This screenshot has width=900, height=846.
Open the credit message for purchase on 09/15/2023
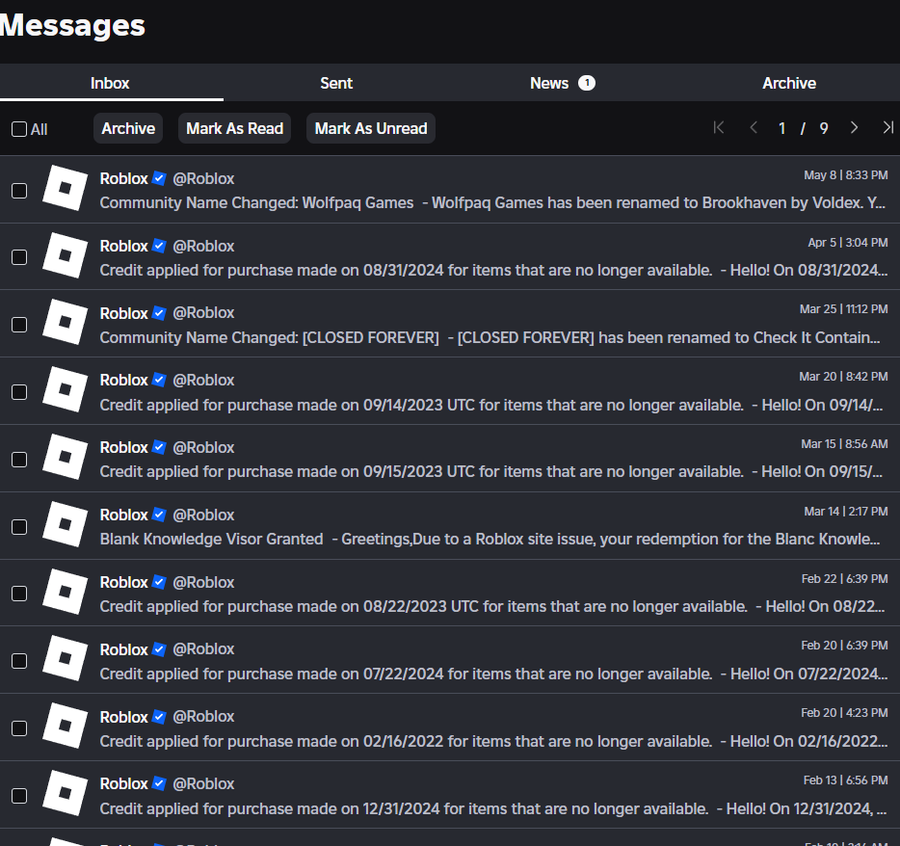tap(450, 458)
